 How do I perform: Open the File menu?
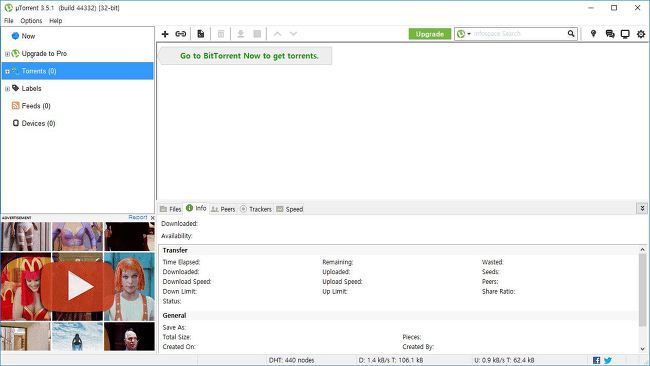click(9, 21)
